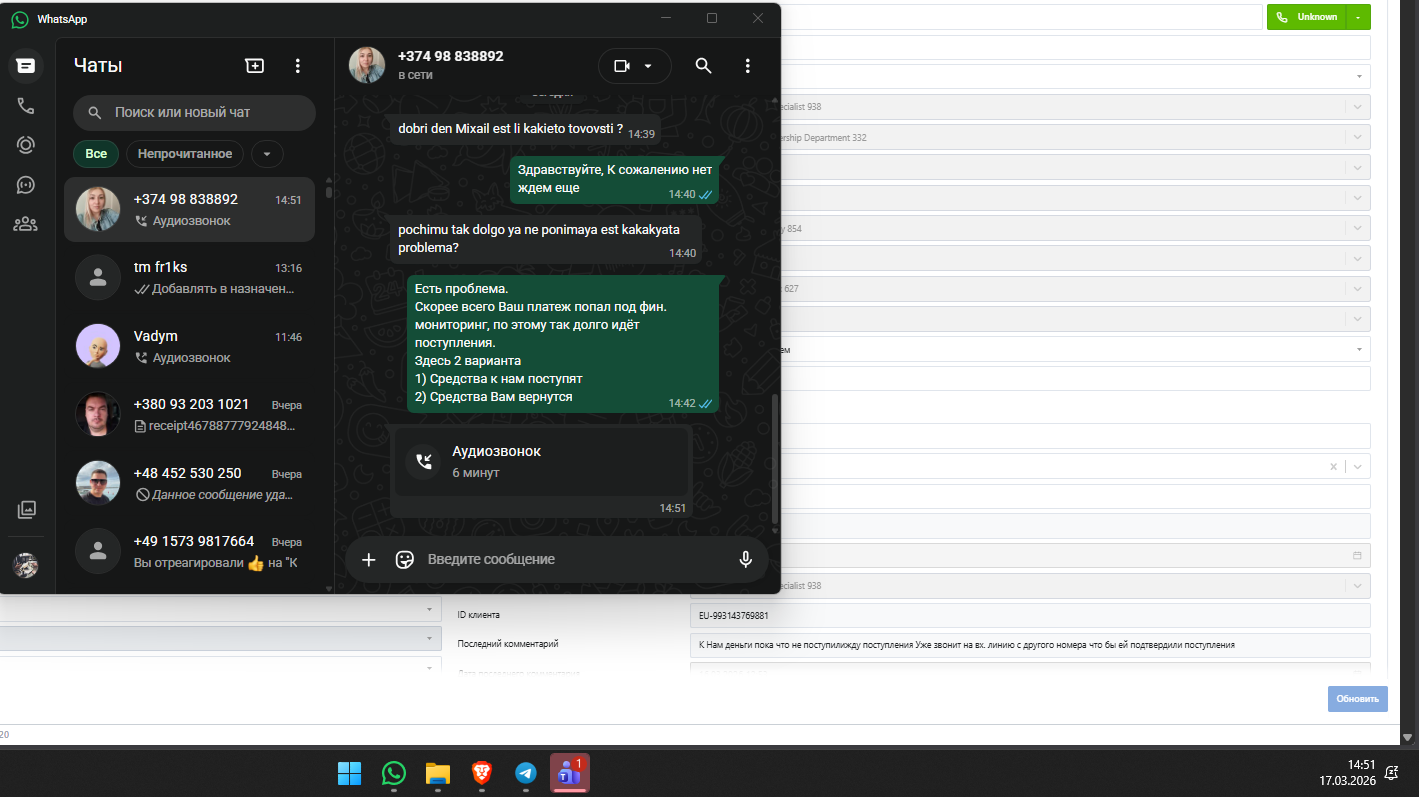Open own profile avatar in WhatsApp sidebar
Screen dimensions: 1419x797
(x=26, y=566)
